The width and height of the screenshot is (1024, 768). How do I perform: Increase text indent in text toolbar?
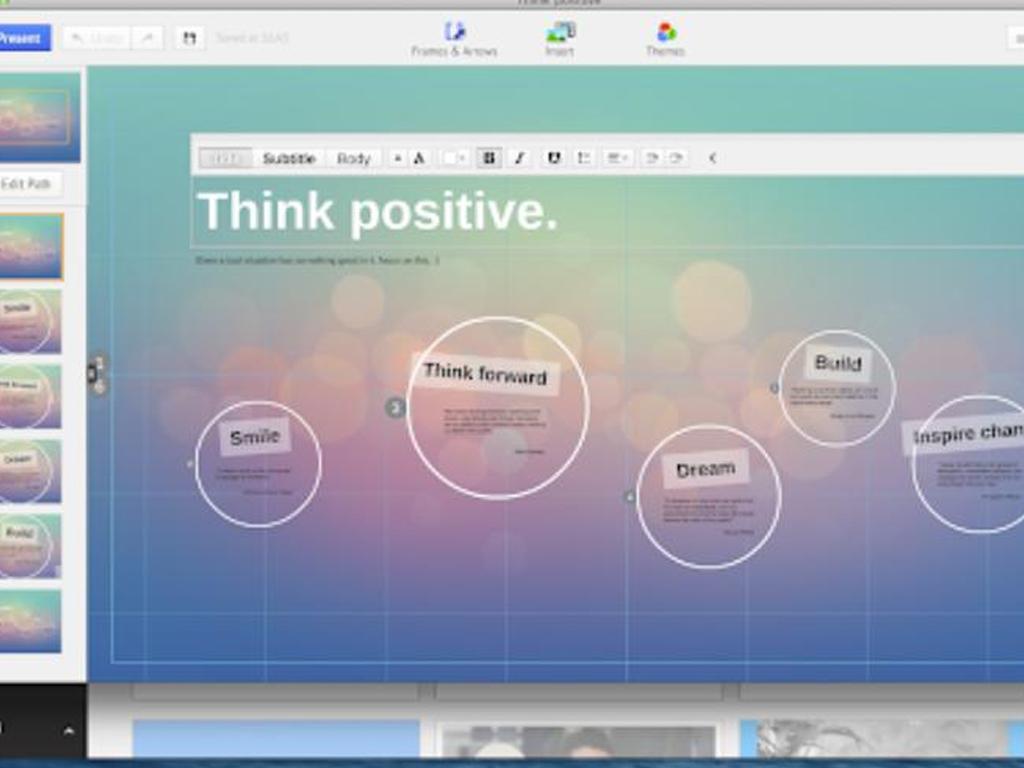point(677,158)
